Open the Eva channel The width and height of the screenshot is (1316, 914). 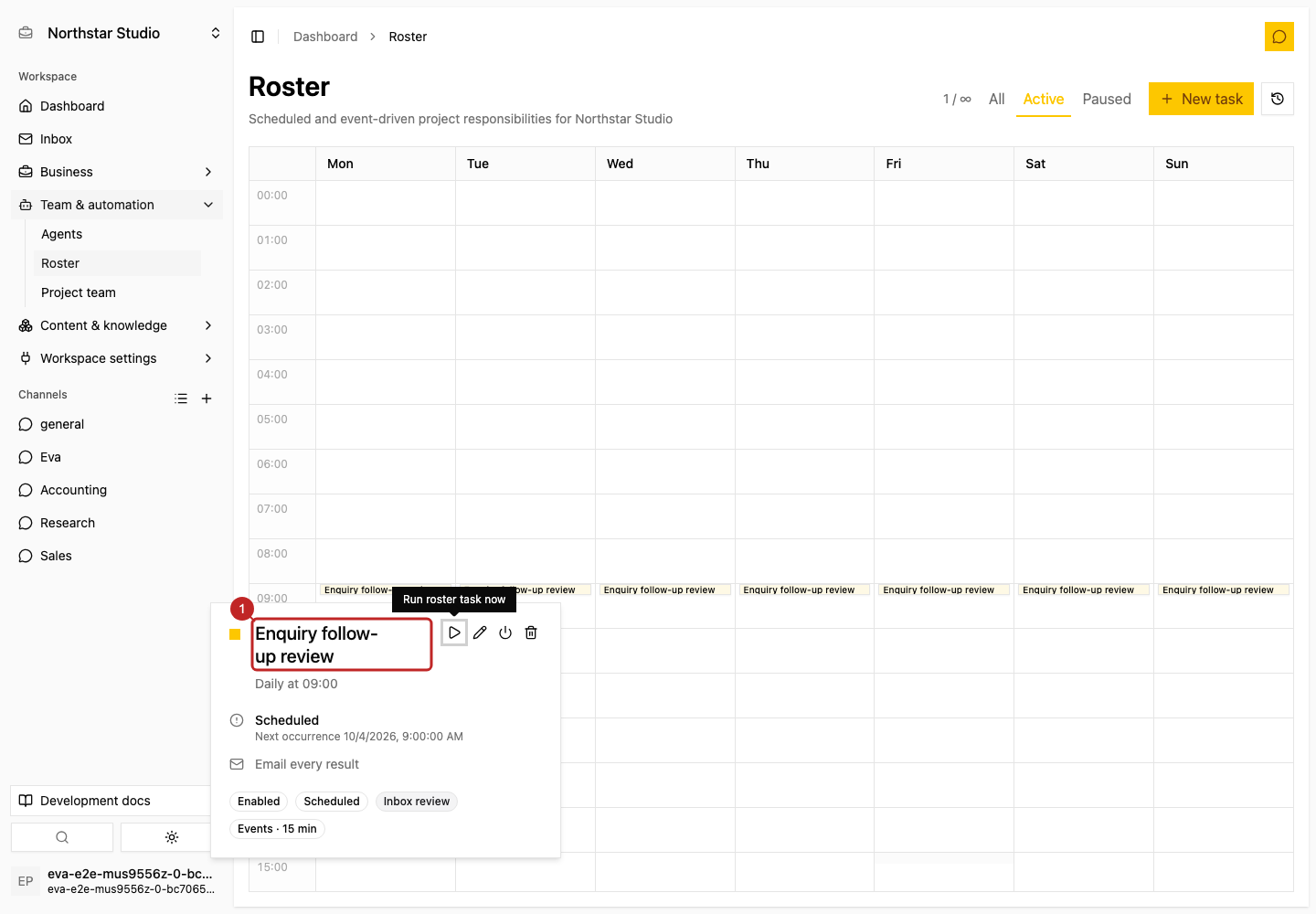click(x=117, y=457)
